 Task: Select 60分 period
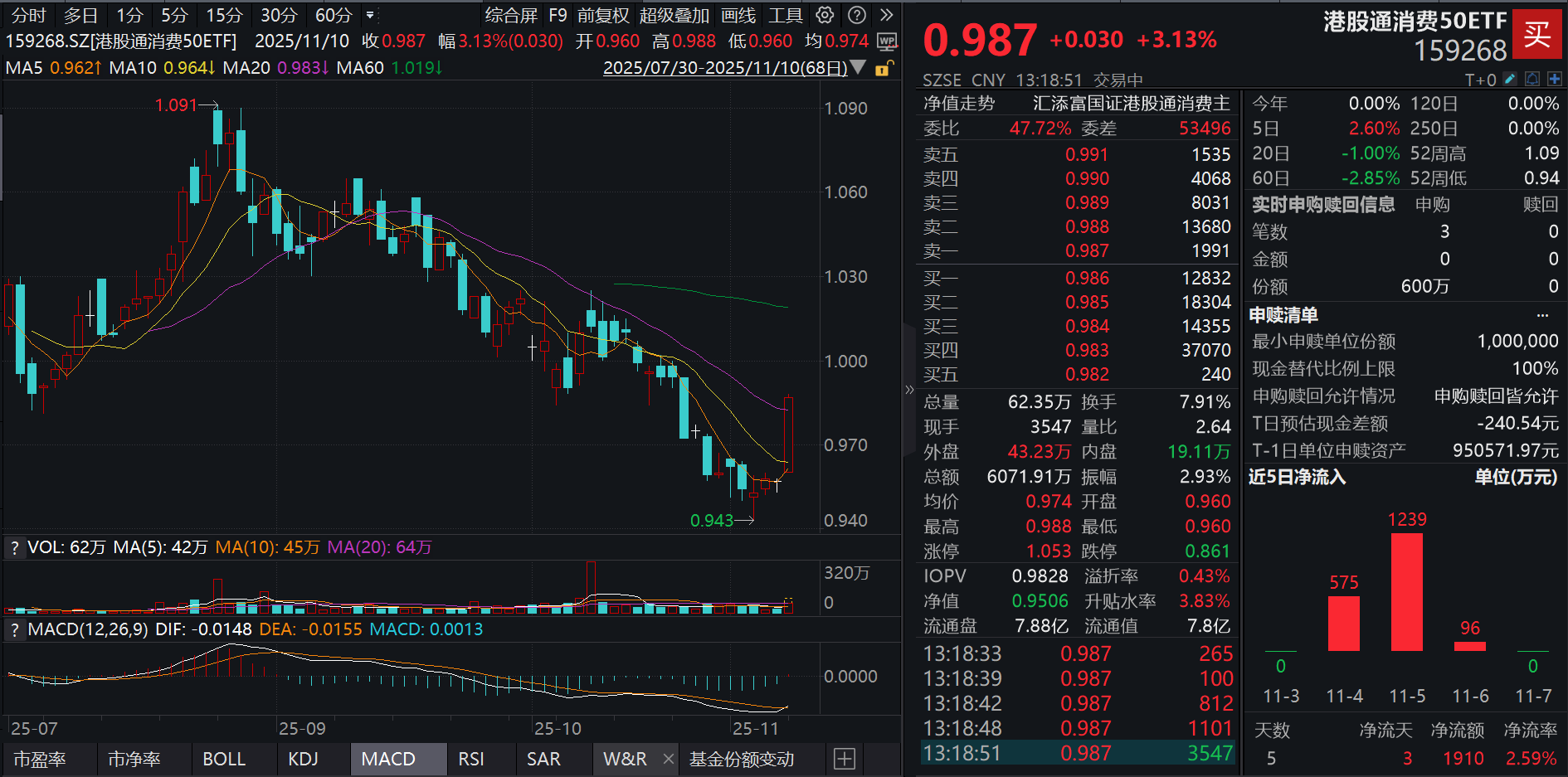pos(334,15)
